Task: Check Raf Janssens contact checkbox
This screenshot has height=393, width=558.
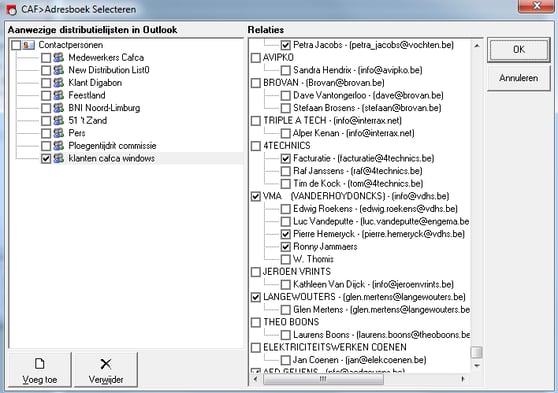Action: [285, 171]
